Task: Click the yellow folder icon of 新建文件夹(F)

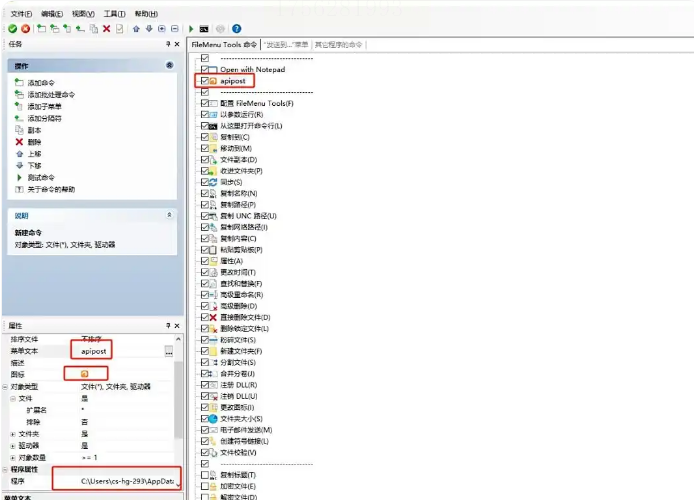Action: 213,351
